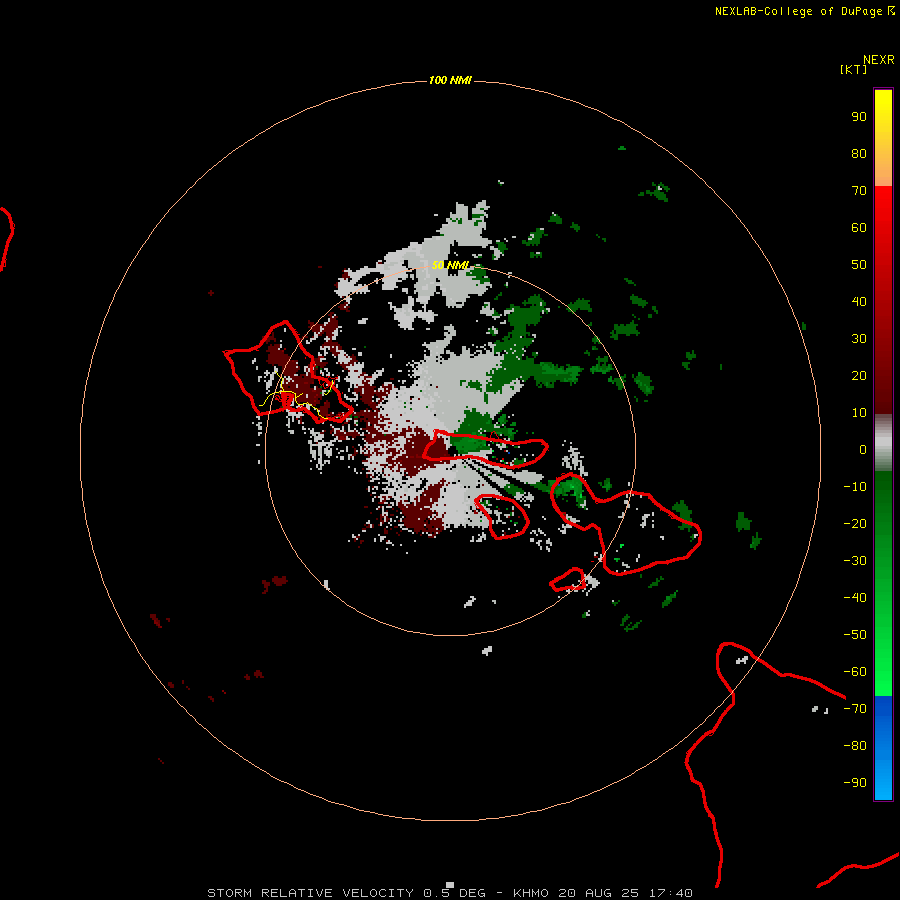The height and width of the screenshot is (900, 900).
Task: Click the bright red segment of color bar
Action: (883, 300)
